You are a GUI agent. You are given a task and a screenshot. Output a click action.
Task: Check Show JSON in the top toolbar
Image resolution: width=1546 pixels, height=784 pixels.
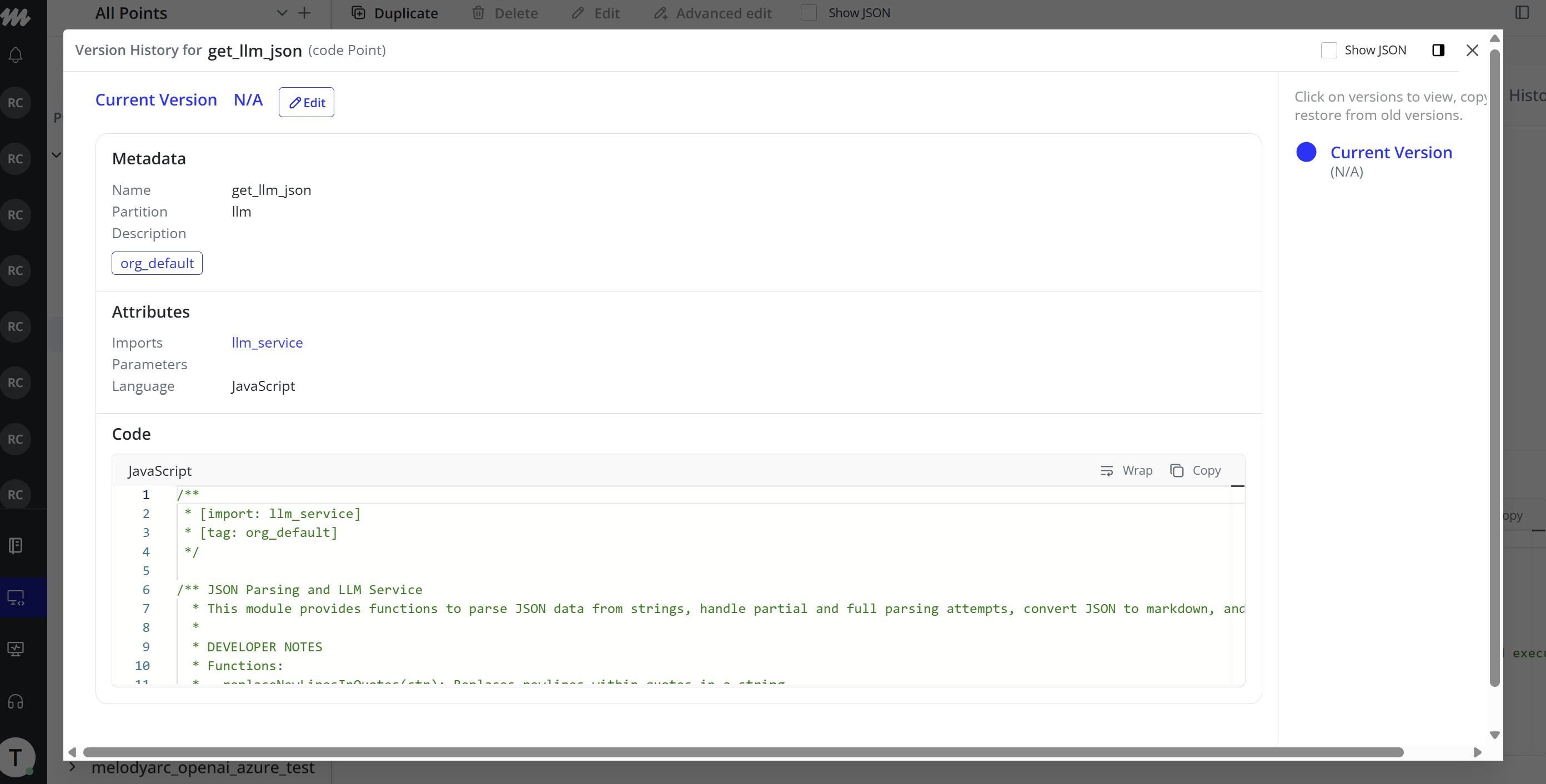[x=809, y=12]
